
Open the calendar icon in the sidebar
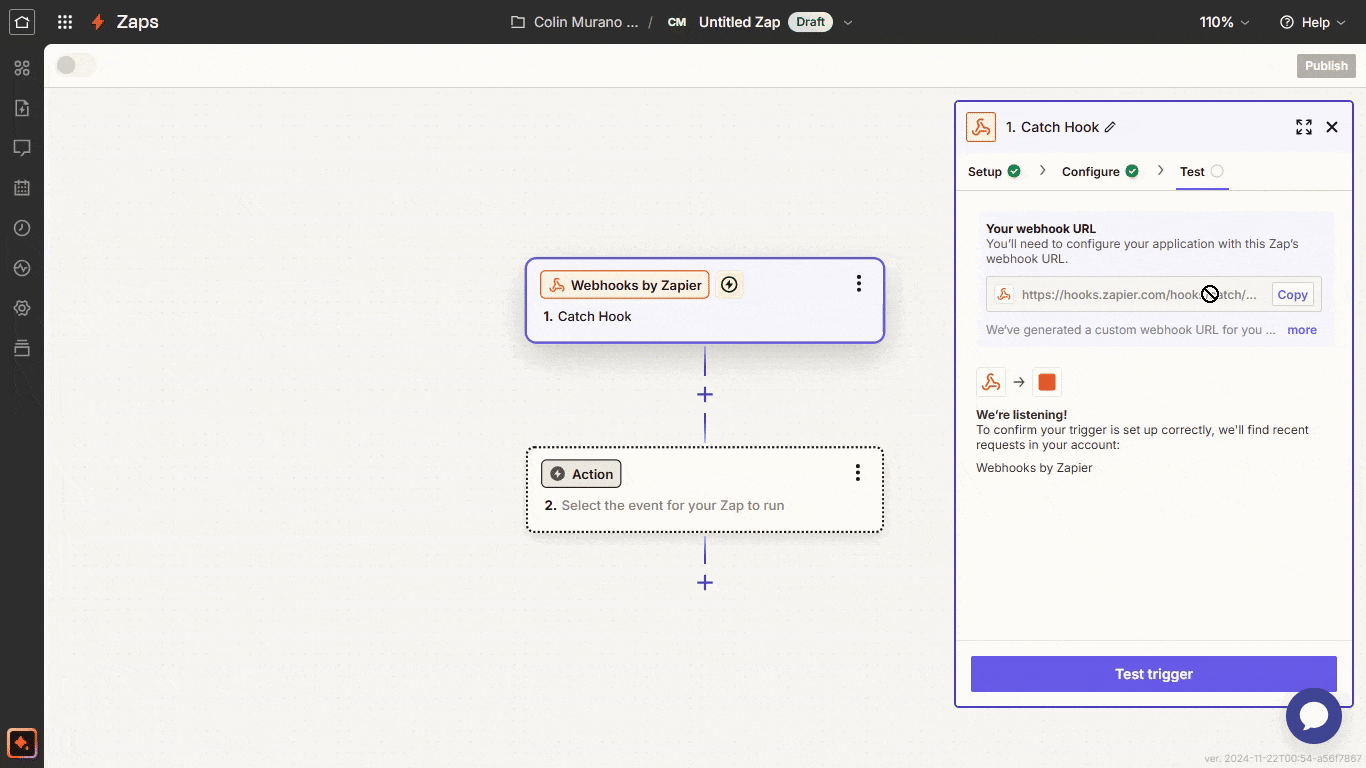click(22, 188)
